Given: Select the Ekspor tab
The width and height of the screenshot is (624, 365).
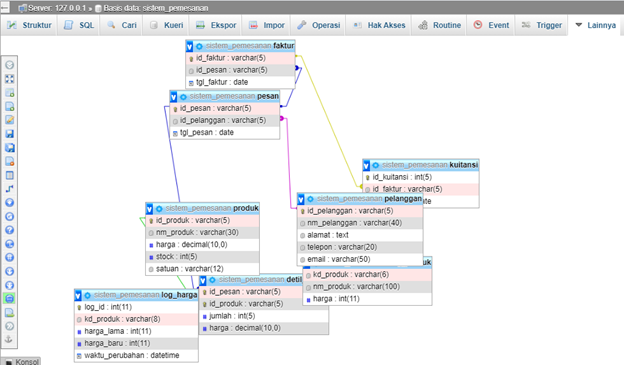Looking at the screenshot, I should point(215,25).
